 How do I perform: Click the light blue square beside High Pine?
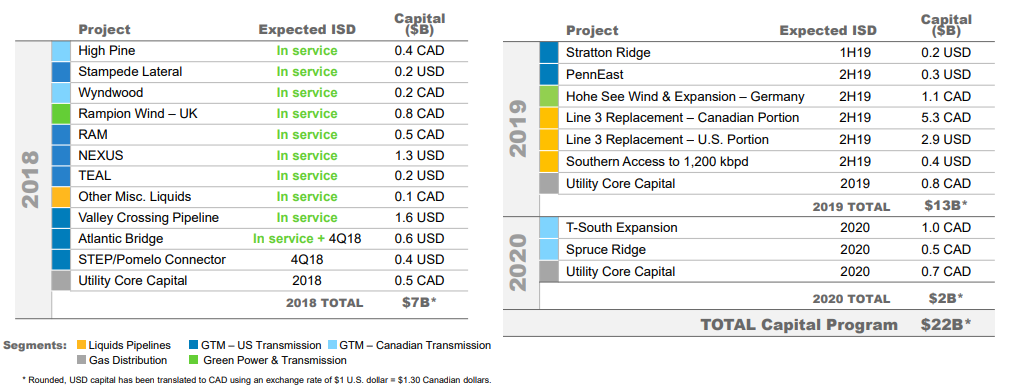(x=61, y=51)
